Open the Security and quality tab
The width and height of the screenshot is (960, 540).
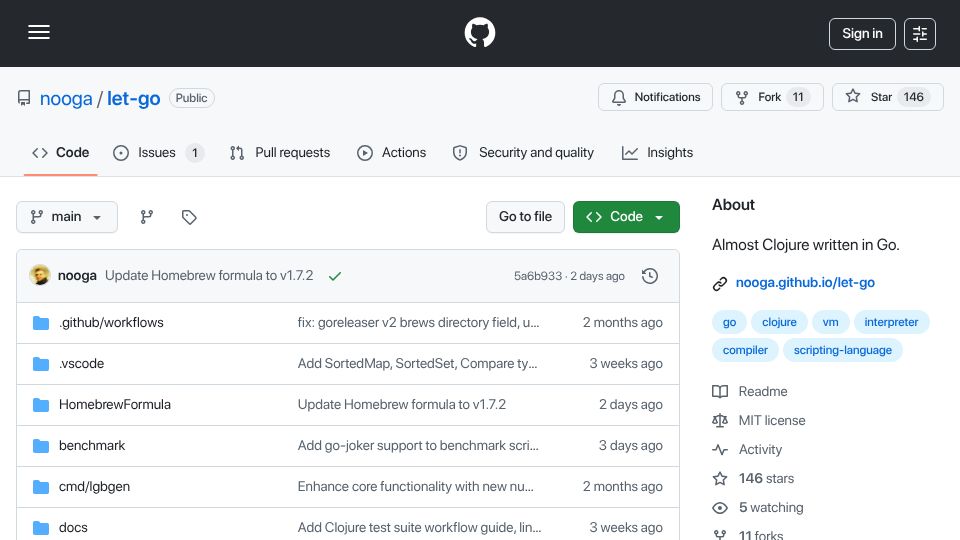(523, 152)
